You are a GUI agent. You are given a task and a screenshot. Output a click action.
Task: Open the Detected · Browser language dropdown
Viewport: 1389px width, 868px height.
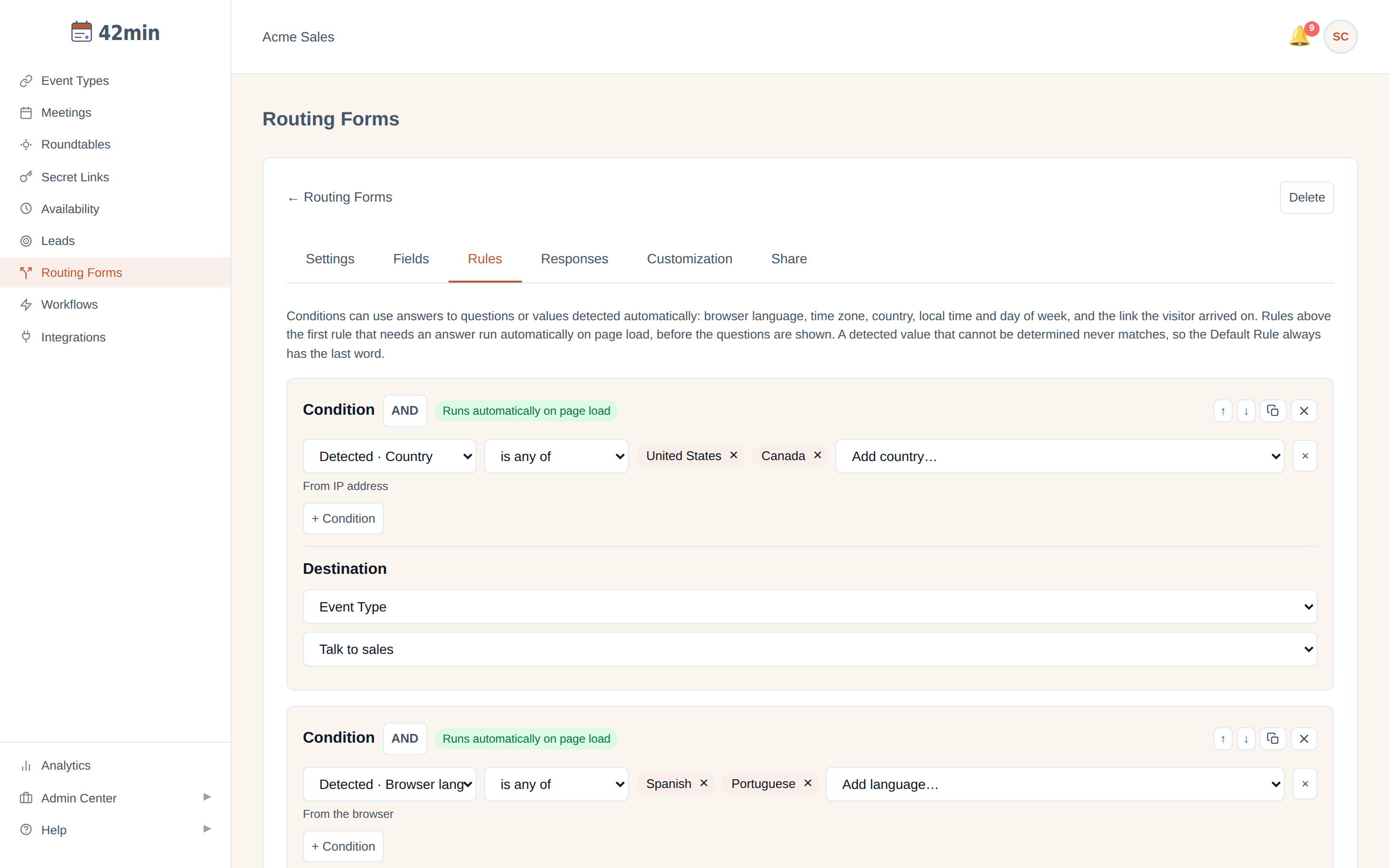click(x=390, y=784)
